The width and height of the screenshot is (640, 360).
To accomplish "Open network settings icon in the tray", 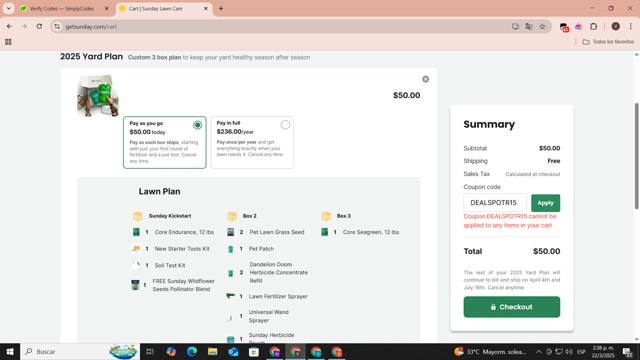I will pos(559,351).
